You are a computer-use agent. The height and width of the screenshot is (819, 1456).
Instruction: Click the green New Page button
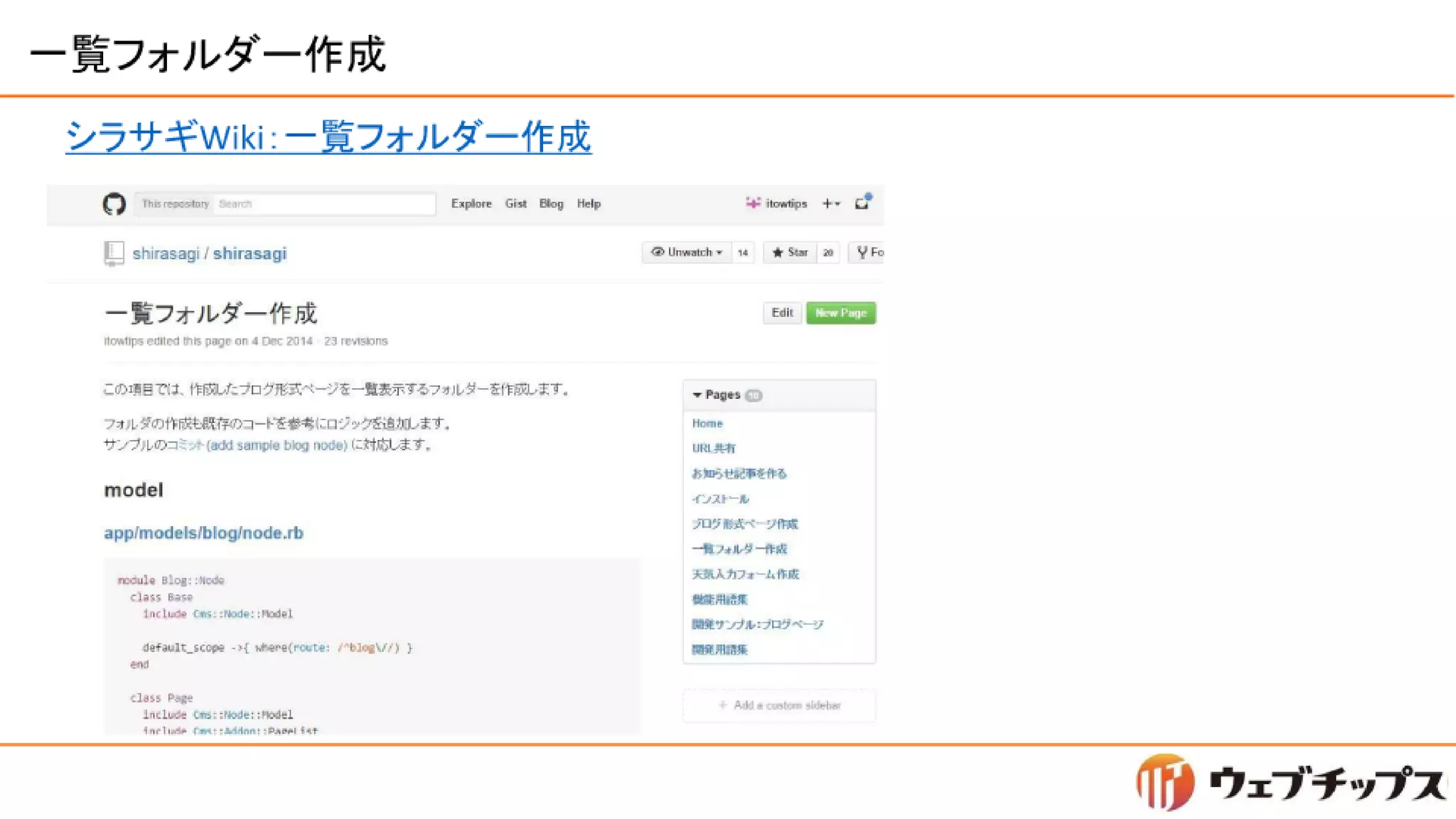point(840,313)
